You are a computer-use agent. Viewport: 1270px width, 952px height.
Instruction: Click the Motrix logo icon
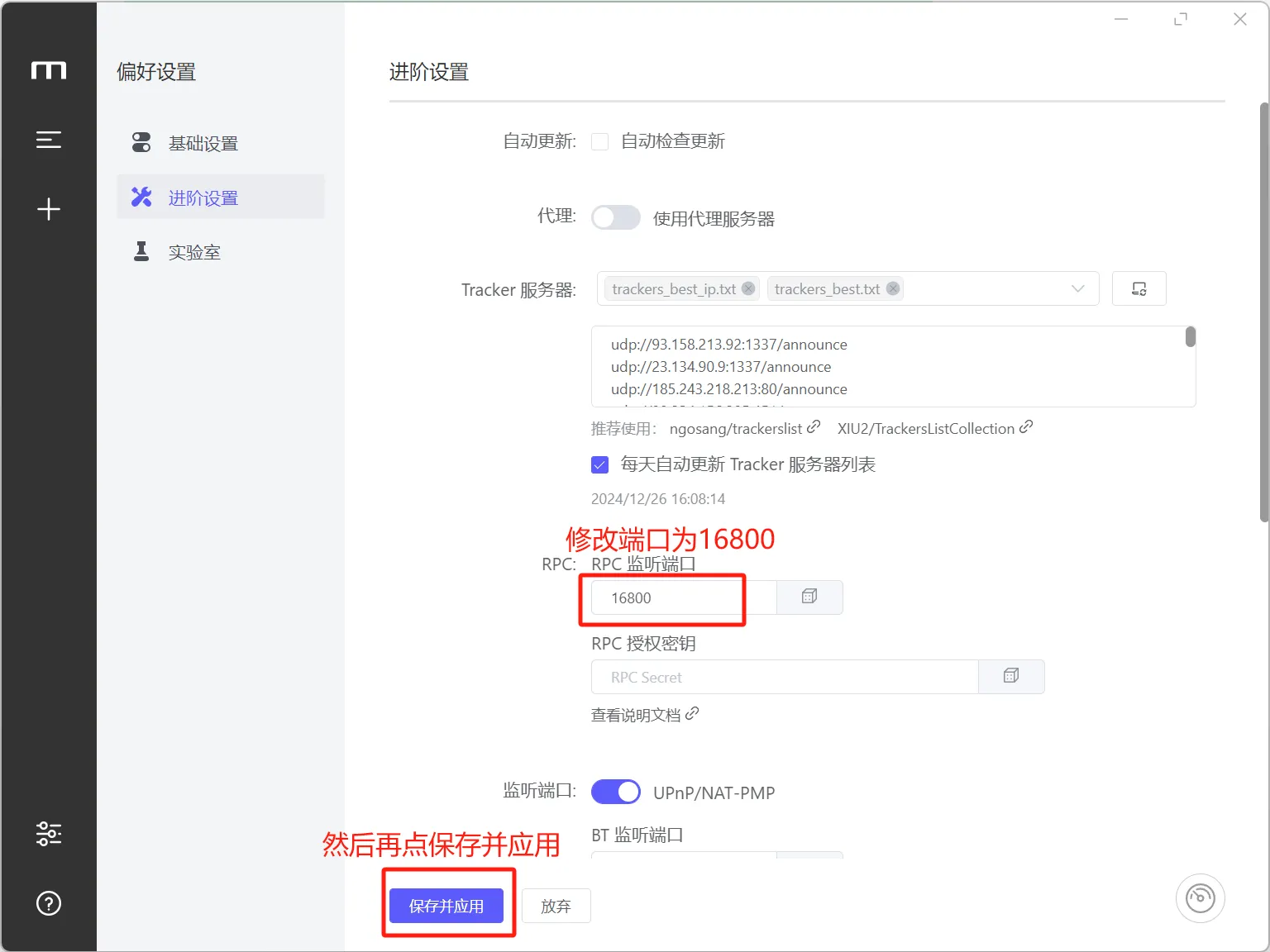(49, 70)
